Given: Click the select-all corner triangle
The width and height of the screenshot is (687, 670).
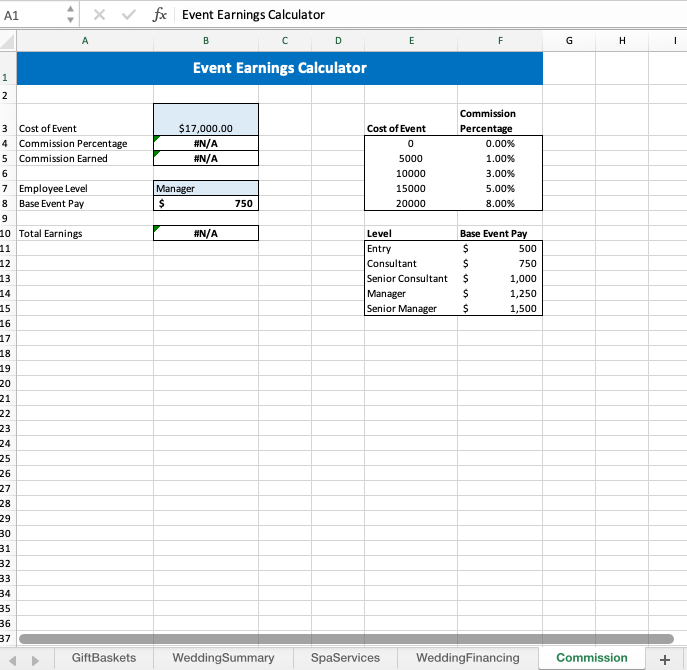Looking at the screenshot, I should pos(7,41).
